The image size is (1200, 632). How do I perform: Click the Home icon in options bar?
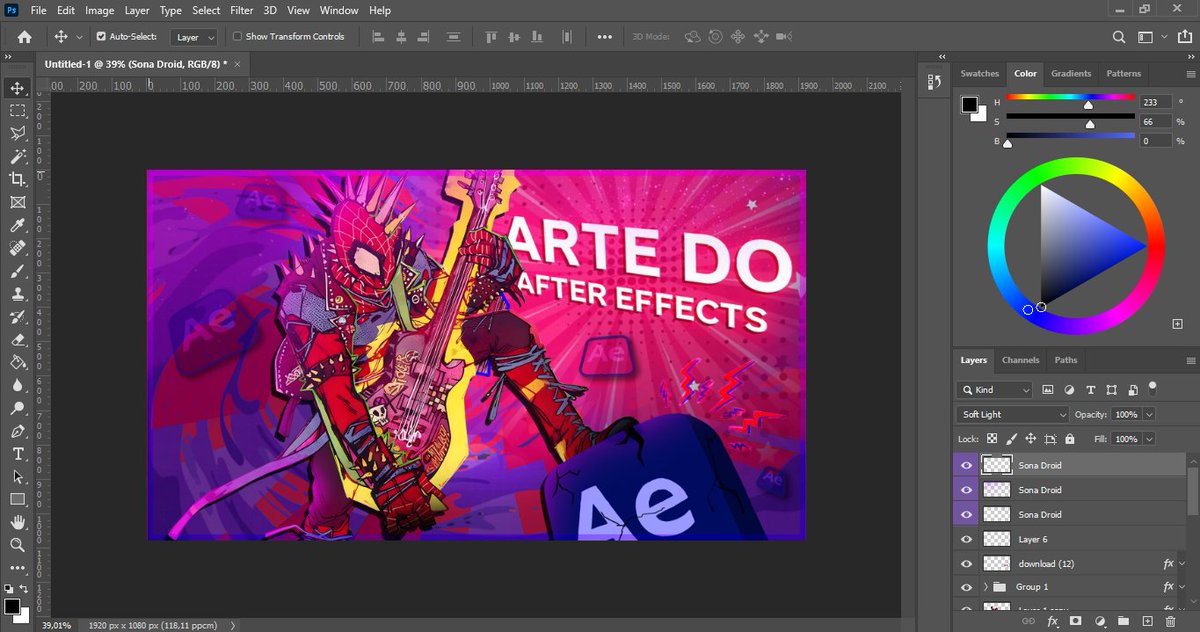(24, 37)
